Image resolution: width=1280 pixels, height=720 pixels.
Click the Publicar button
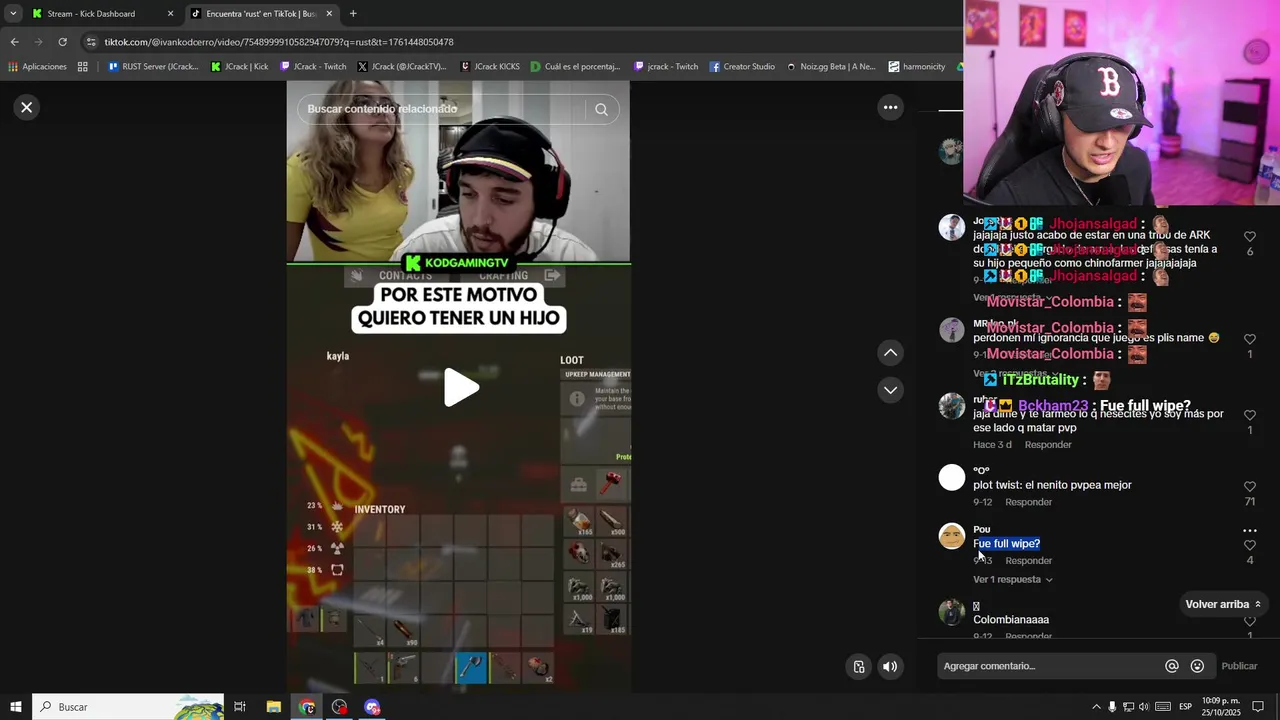coord(1239,666)
